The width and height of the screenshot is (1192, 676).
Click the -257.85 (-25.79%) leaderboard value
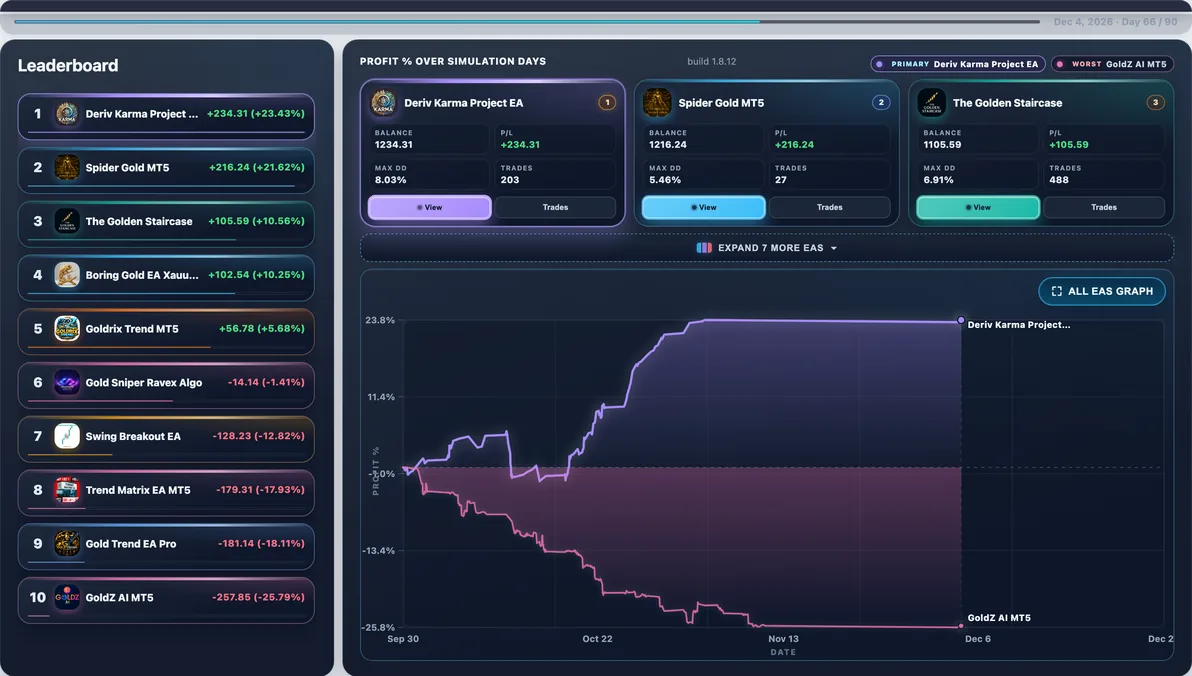(x=258, y=597)
